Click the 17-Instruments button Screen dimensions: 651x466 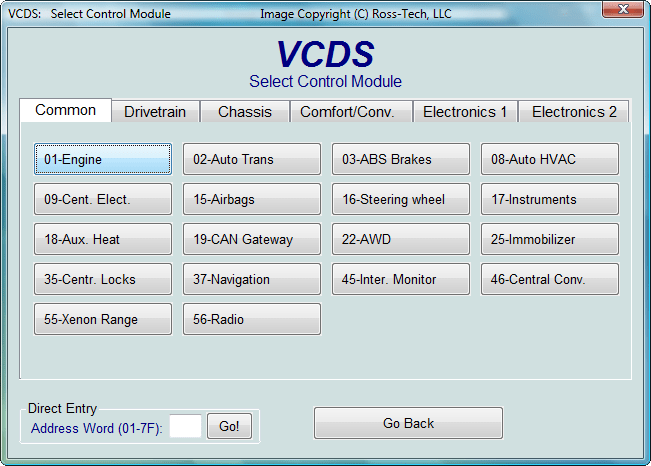coord(550,199)
